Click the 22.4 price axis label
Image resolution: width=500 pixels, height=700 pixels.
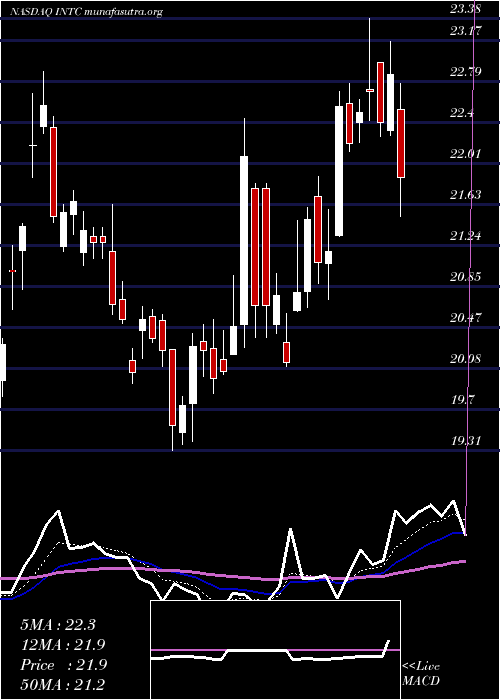462,113
